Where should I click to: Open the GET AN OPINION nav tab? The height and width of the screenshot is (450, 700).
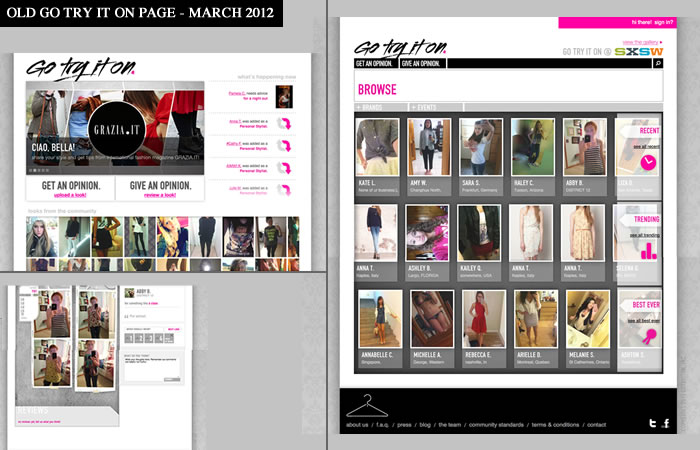coord(375,64)
